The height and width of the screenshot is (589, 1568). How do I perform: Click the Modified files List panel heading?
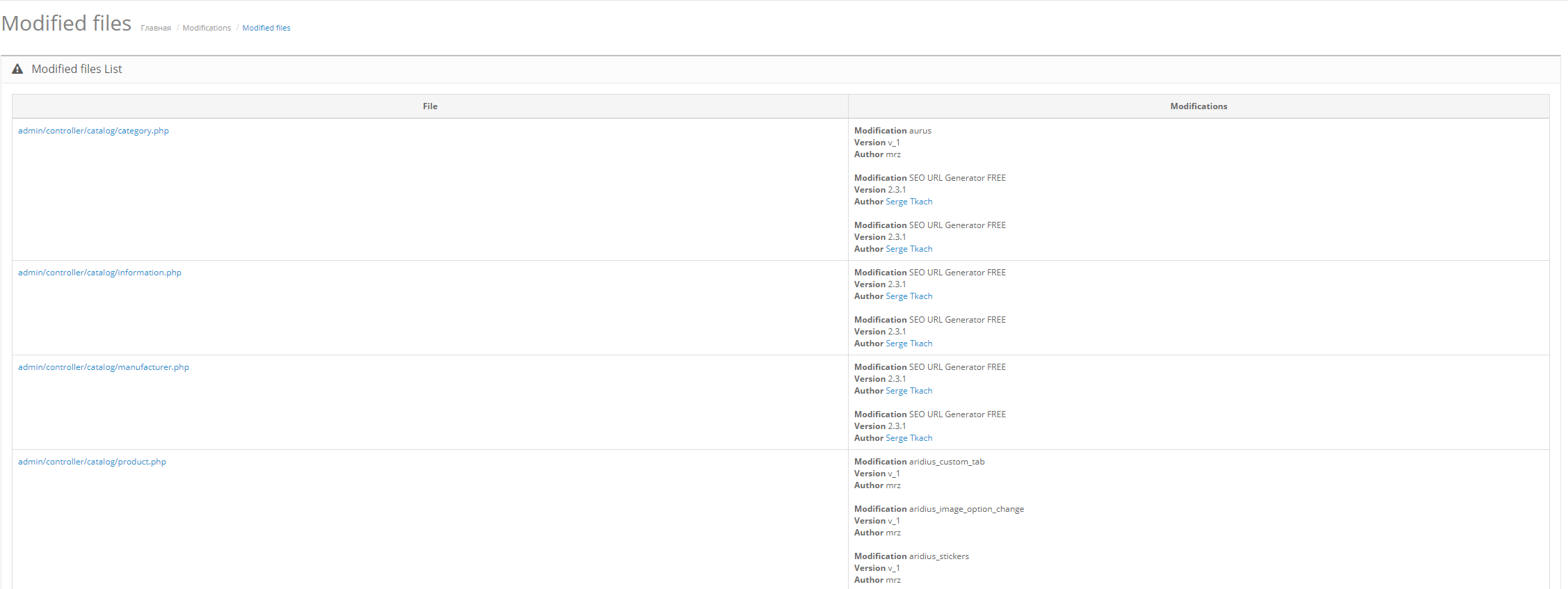point(77,69)
